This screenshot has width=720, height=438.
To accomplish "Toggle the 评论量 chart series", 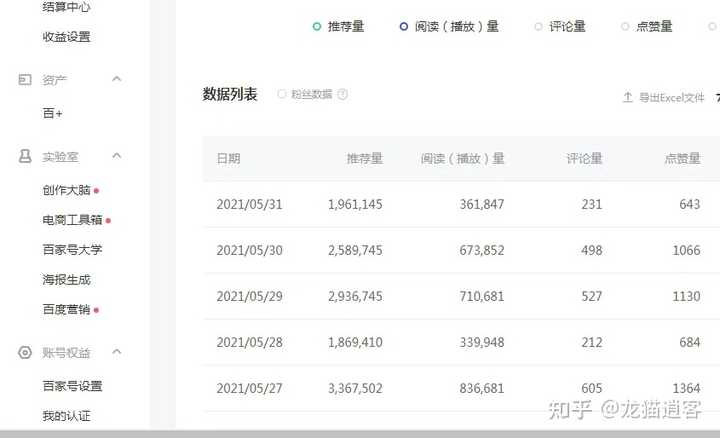I will [x=560, y=27].
